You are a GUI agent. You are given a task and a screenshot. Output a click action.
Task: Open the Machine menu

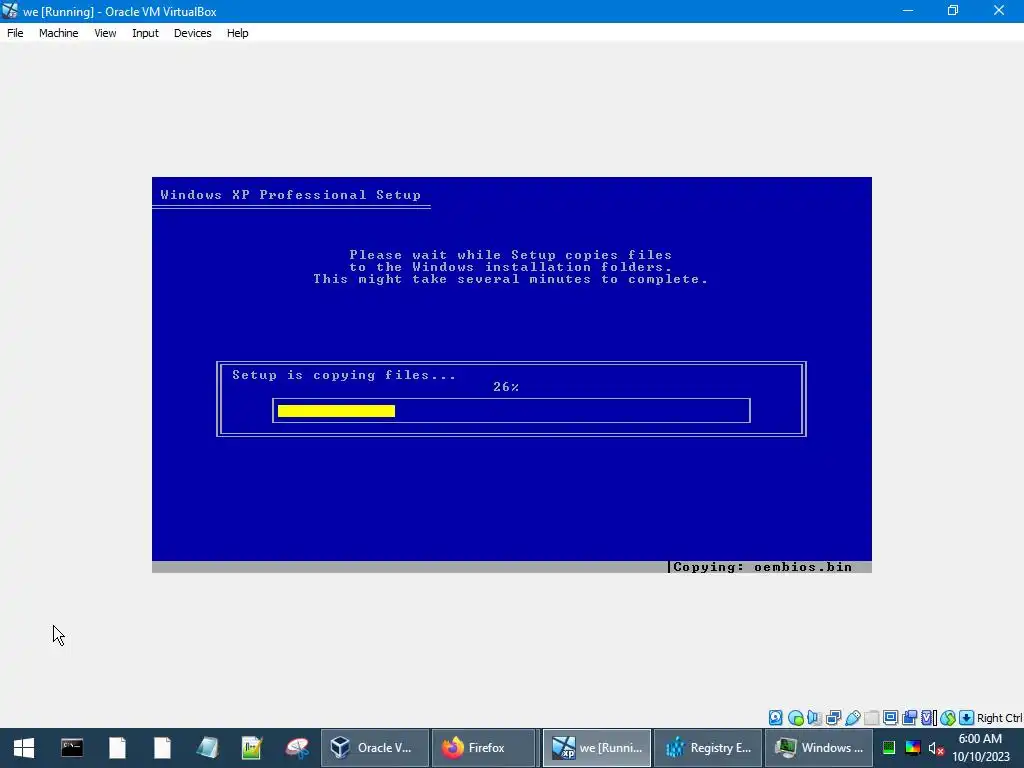[58, 33]
